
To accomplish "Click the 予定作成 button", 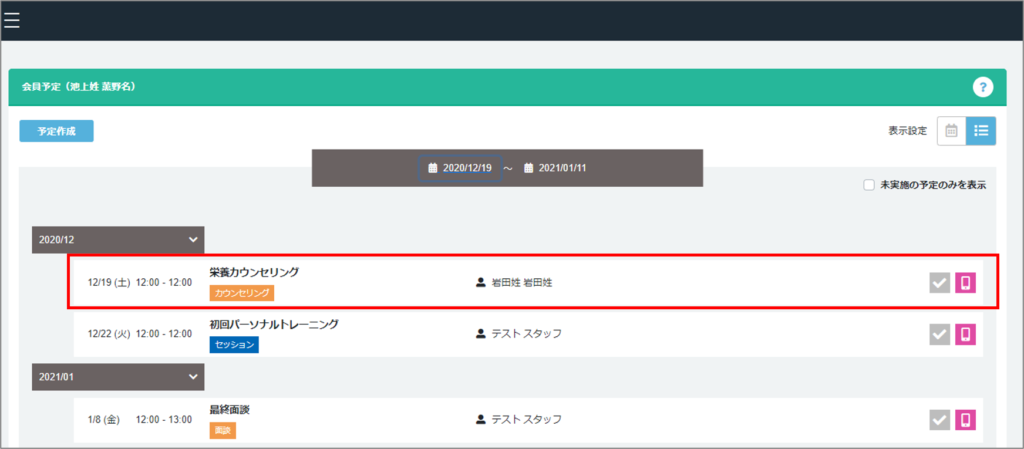I will [x=56, y=131].
